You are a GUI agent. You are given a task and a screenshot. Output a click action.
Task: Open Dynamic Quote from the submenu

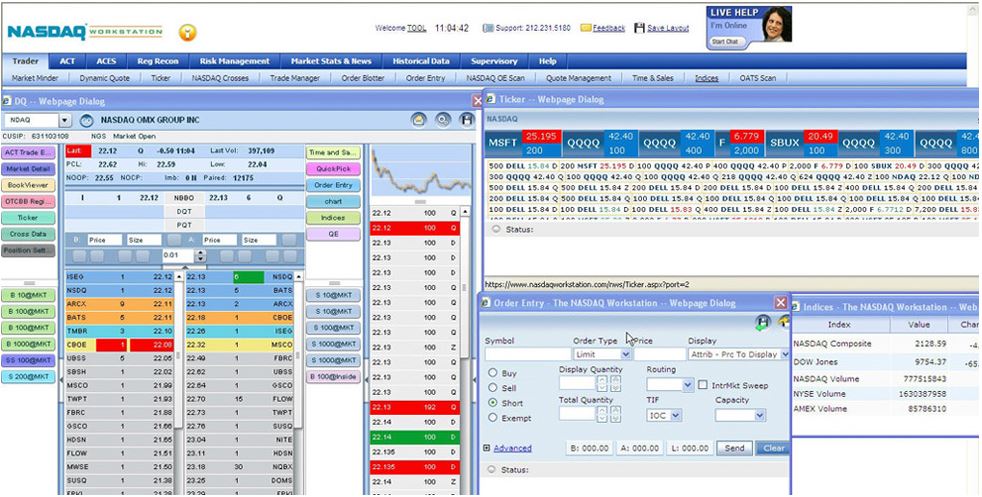click(x=105, y=78)
